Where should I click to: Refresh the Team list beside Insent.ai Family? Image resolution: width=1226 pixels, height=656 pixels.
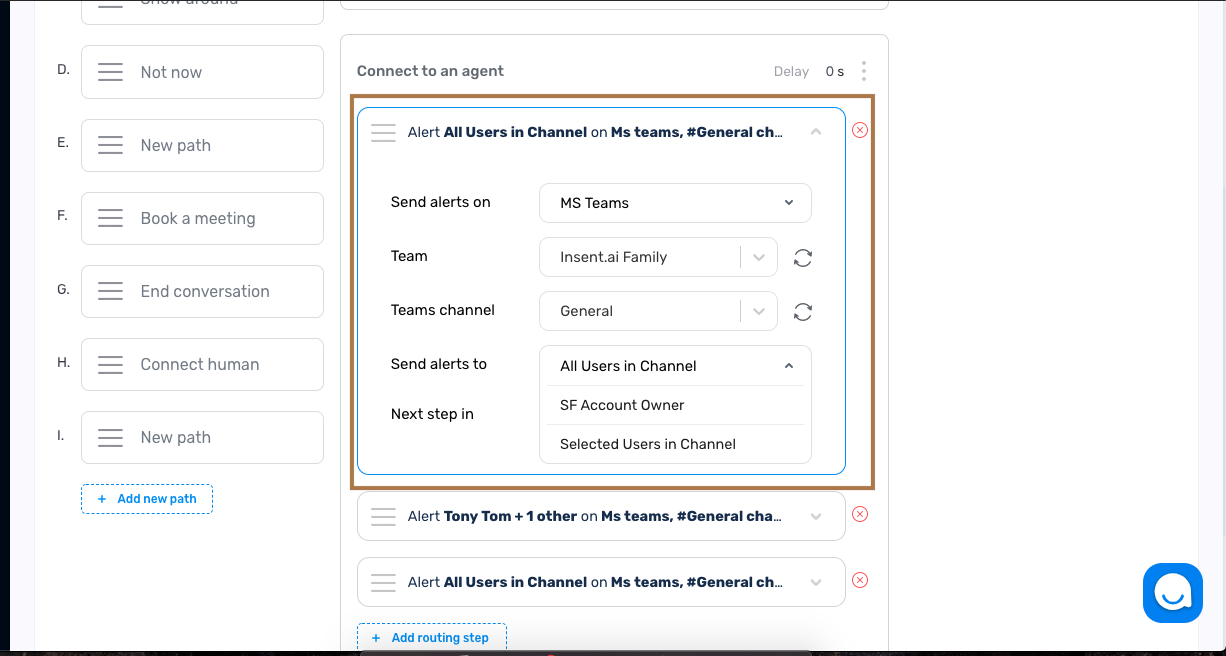point(802,257)
